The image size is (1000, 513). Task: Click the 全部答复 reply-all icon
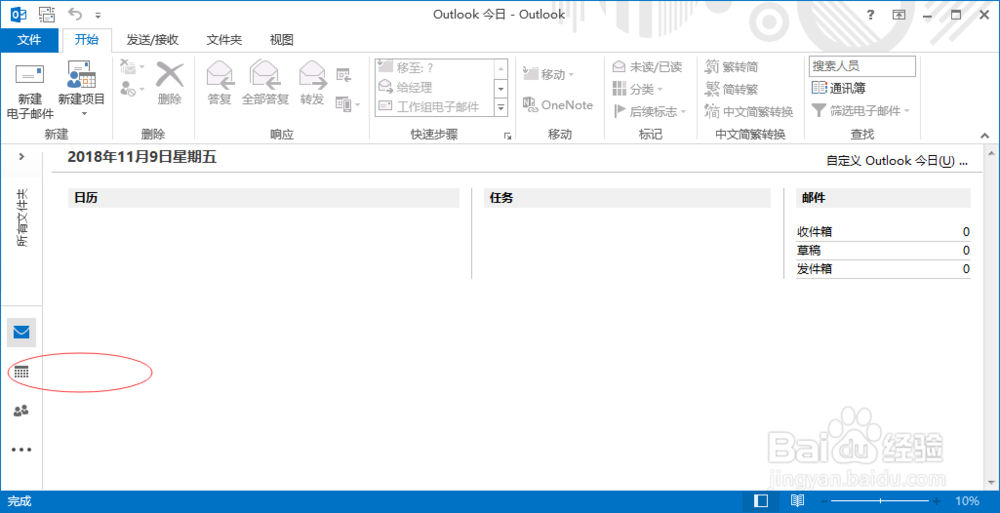pos(265,83)
